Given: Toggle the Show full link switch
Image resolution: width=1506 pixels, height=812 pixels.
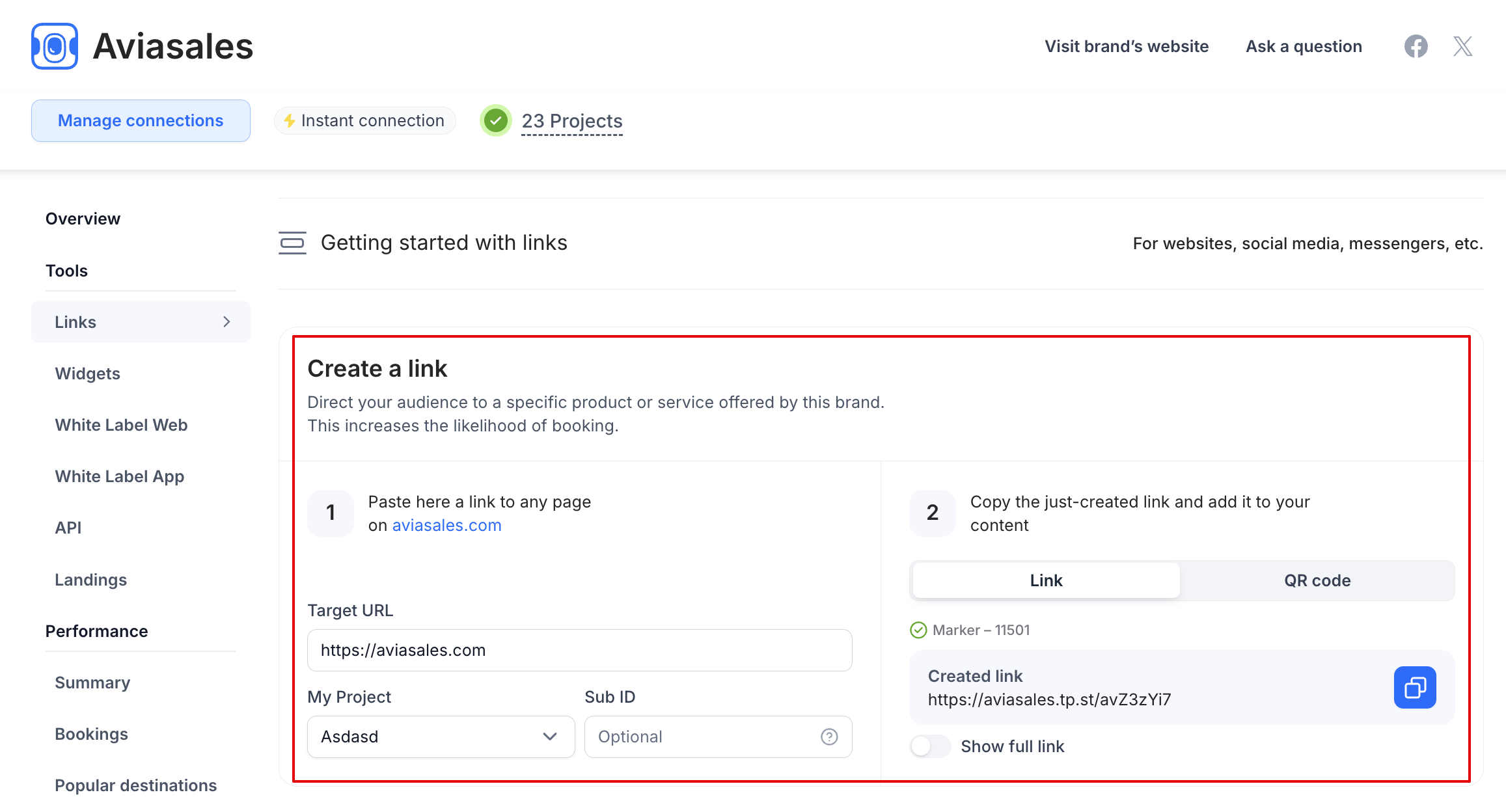Looking at the screenshot, I should [929, 746].
